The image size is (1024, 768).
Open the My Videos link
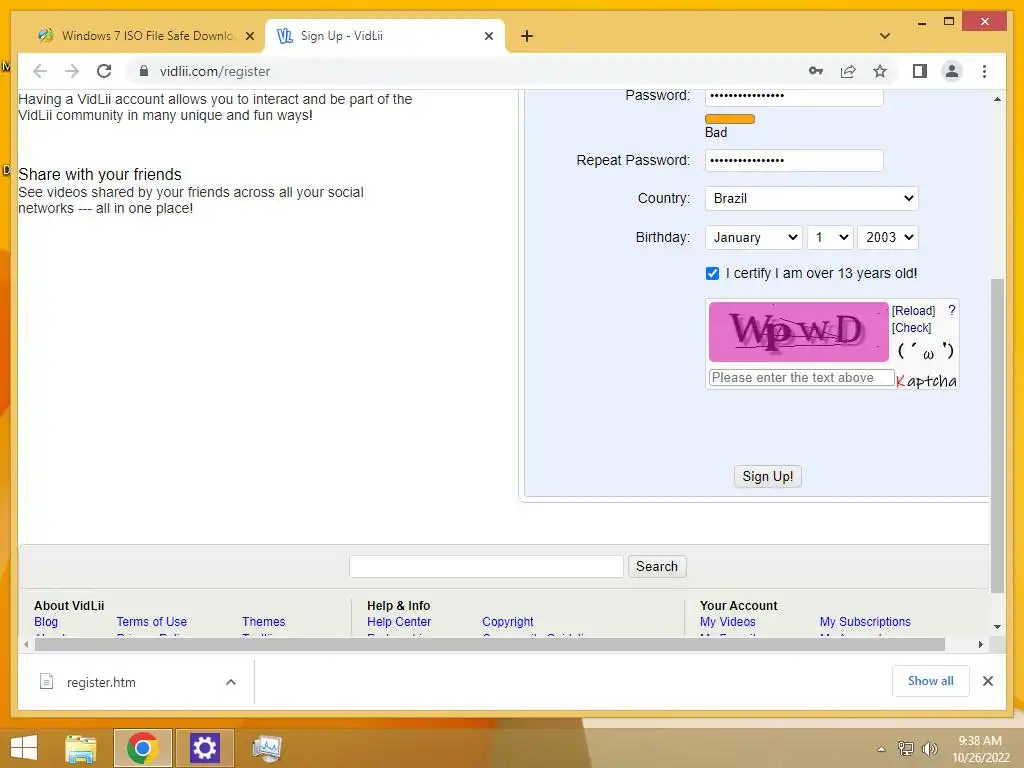[728, 622]
